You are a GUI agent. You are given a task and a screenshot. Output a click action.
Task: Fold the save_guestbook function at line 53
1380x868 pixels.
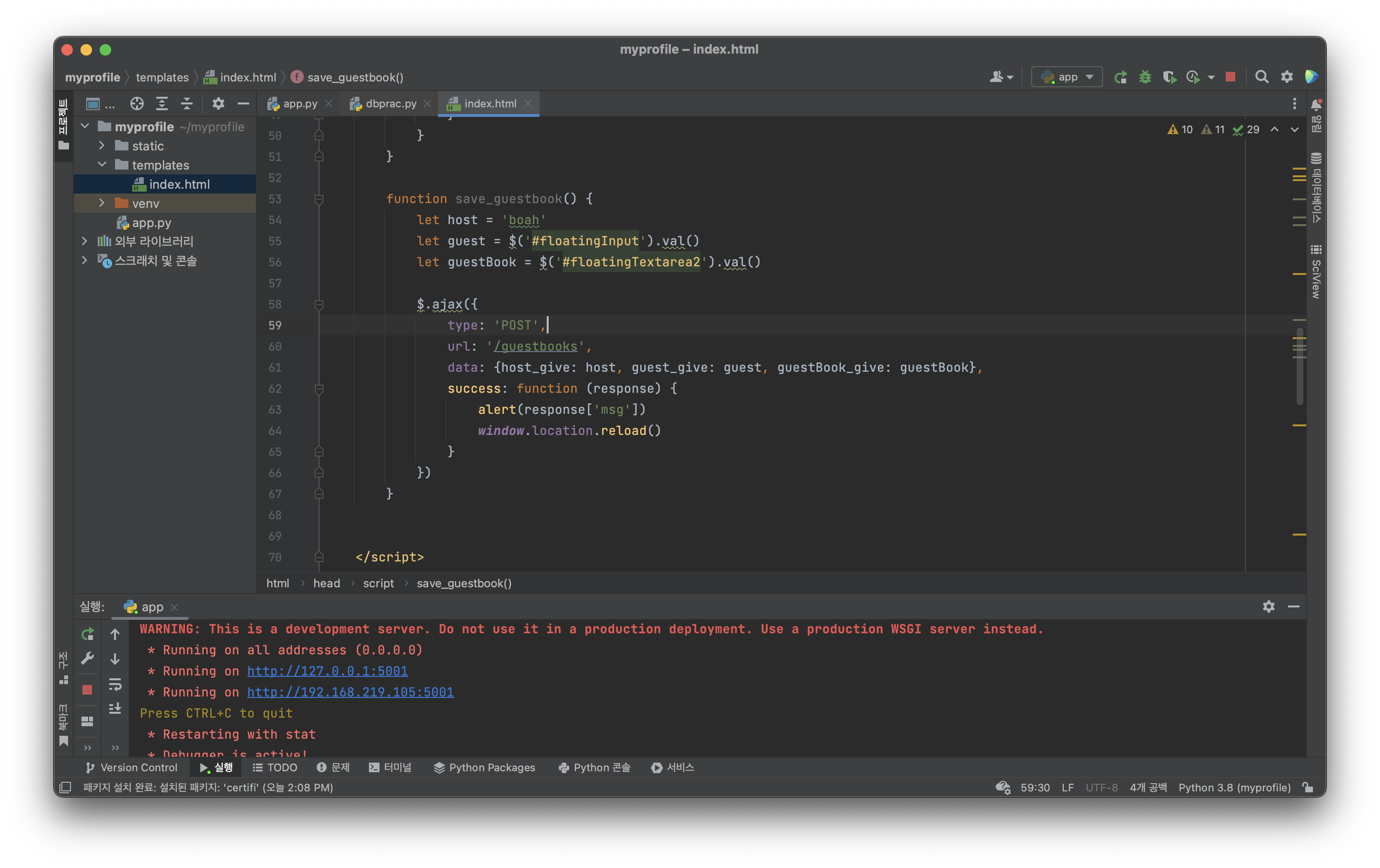tap(319, 199)
